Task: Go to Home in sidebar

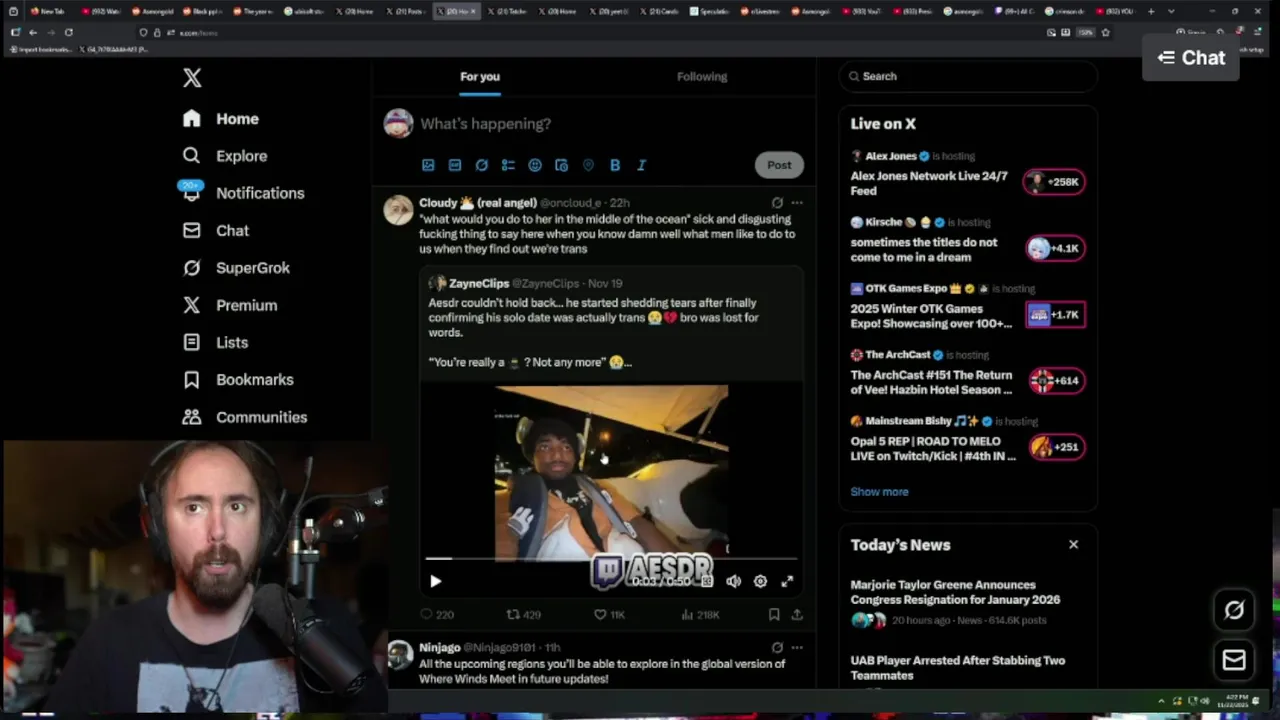Action: [221, 118]
